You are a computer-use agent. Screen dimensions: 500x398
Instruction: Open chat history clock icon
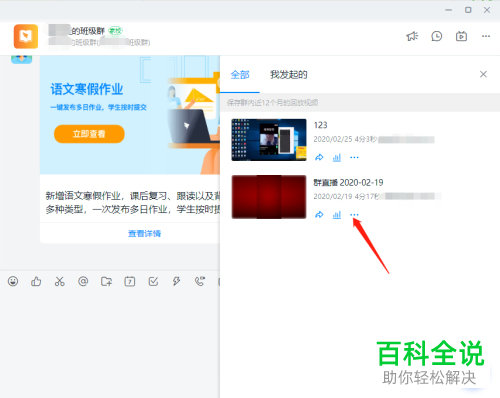point(437,36)
